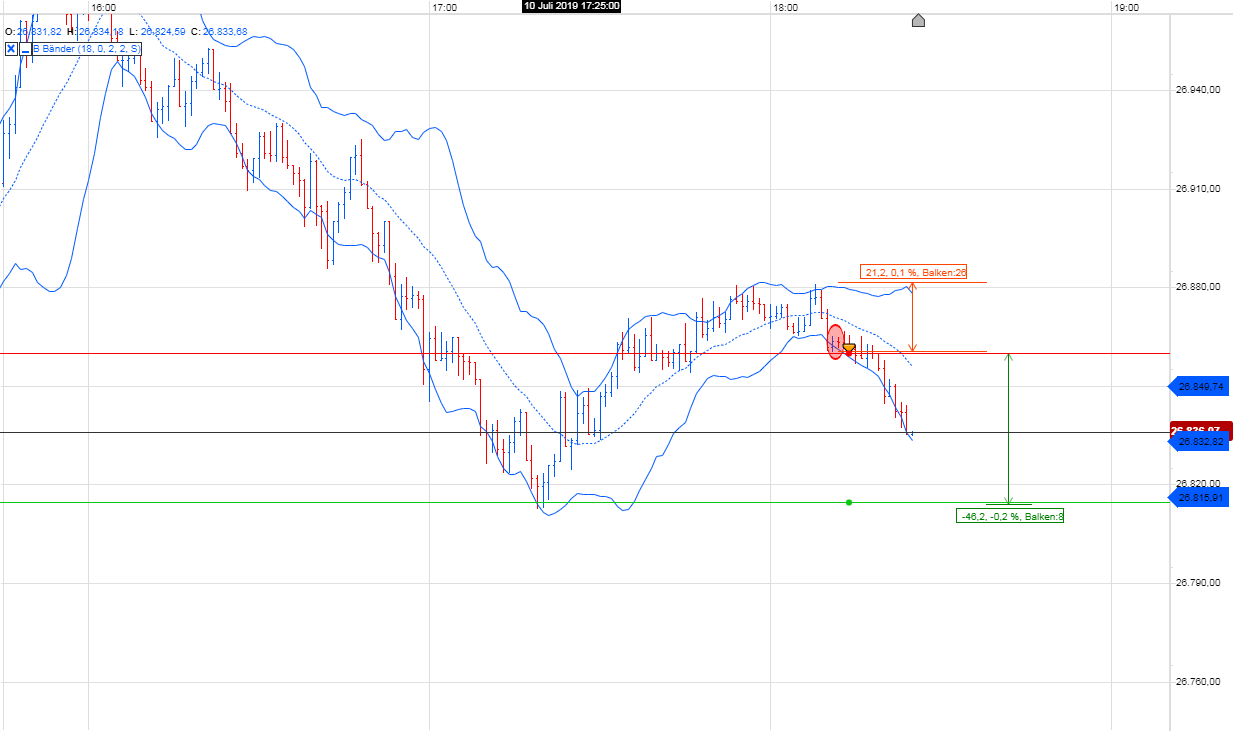Select the pink ellipse highlight annotation
The height and width of the screenshot is (732, 1233).
835,341
